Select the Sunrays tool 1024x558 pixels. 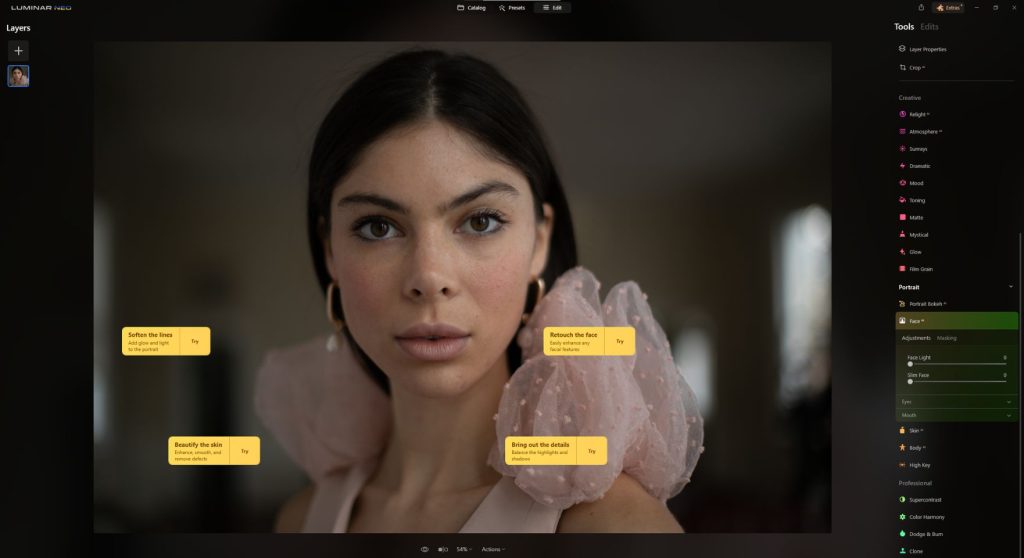[913, 149]
